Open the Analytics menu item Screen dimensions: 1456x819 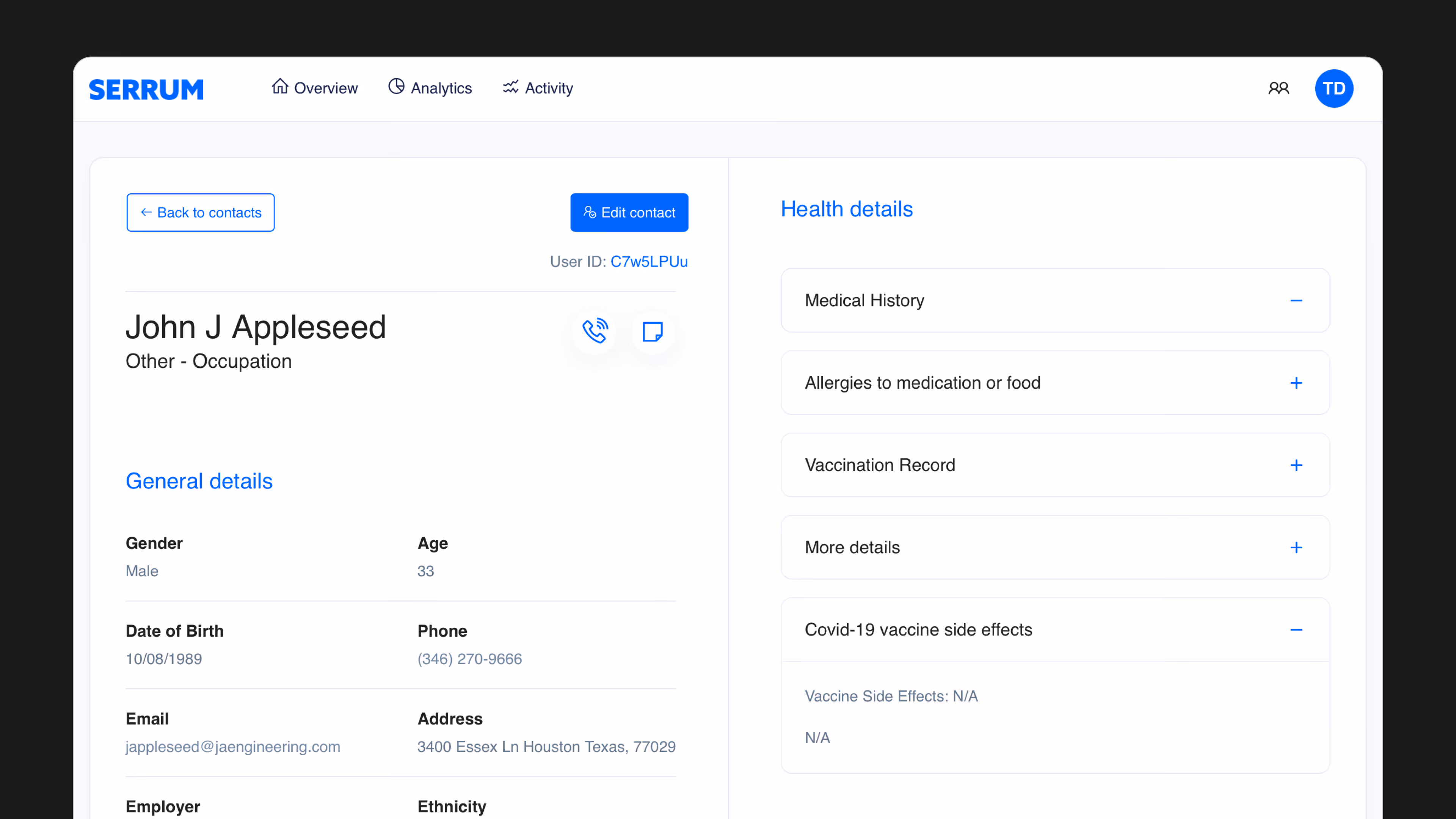click(441, 88)
